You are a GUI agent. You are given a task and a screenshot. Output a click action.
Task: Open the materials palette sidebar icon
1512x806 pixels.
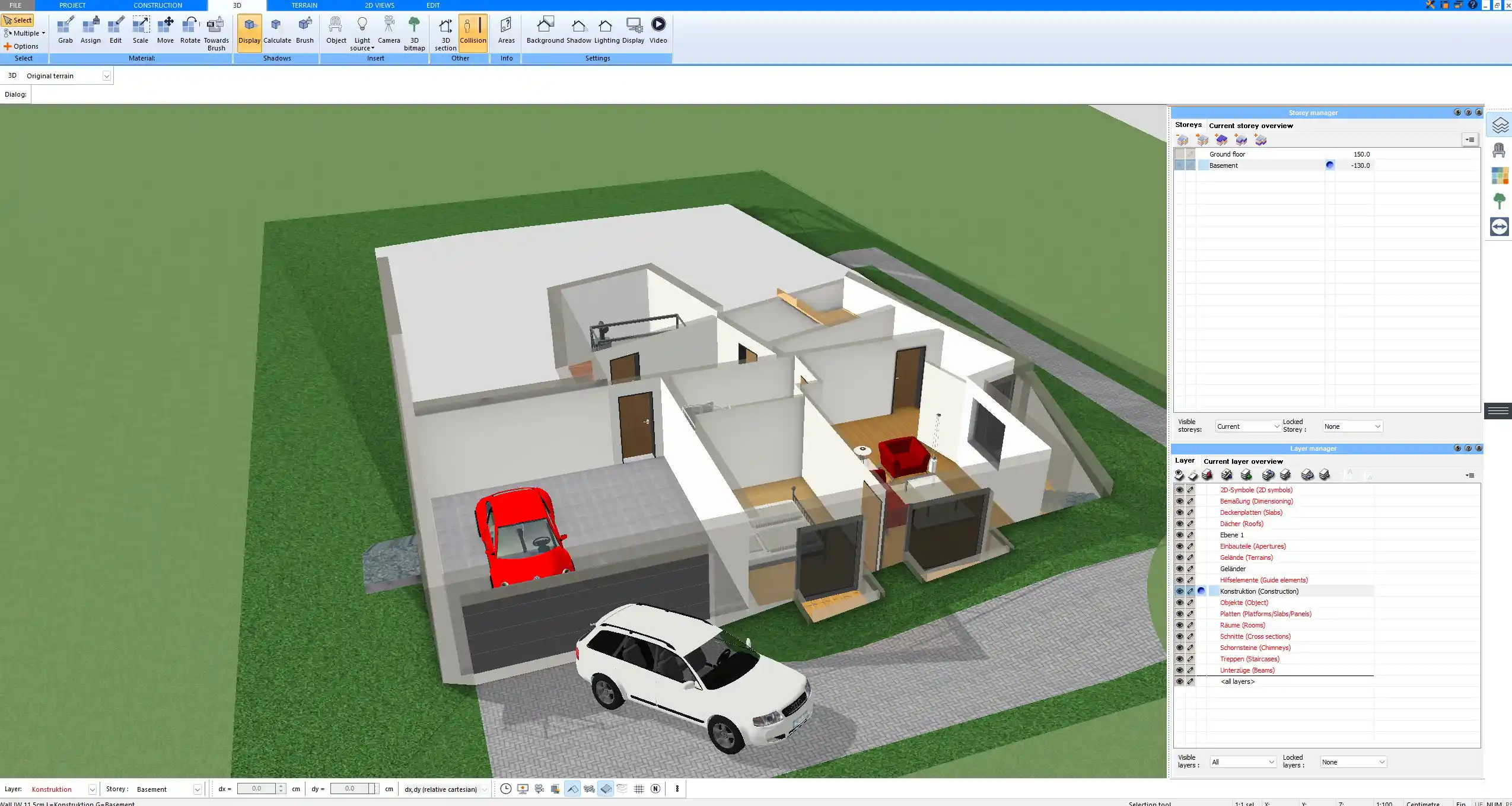[1500, 176]
